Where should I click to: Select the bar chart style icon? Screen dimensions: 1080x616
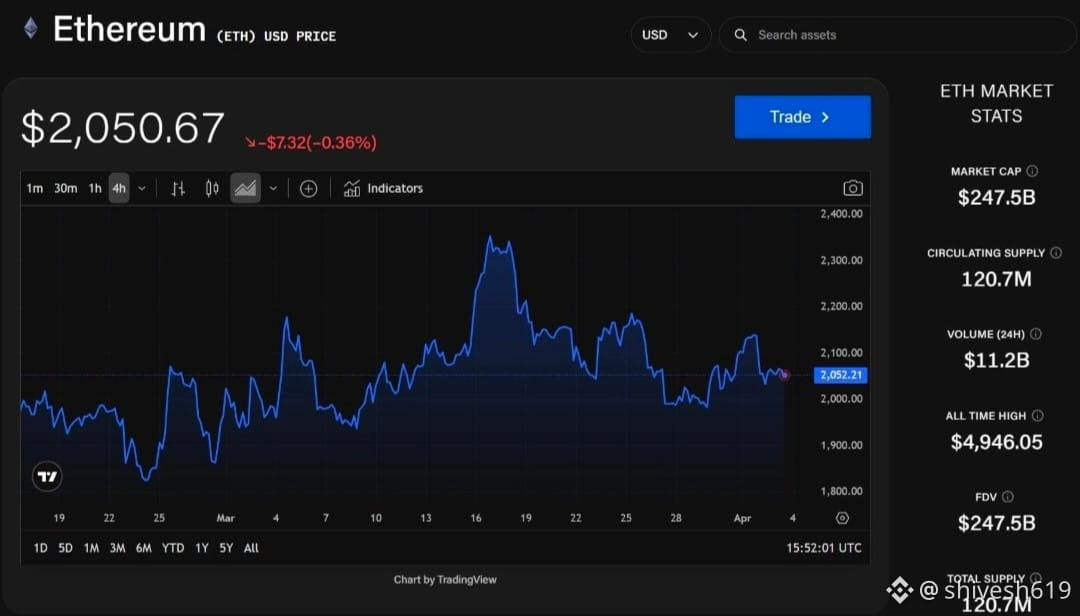[x=178, y=188]
